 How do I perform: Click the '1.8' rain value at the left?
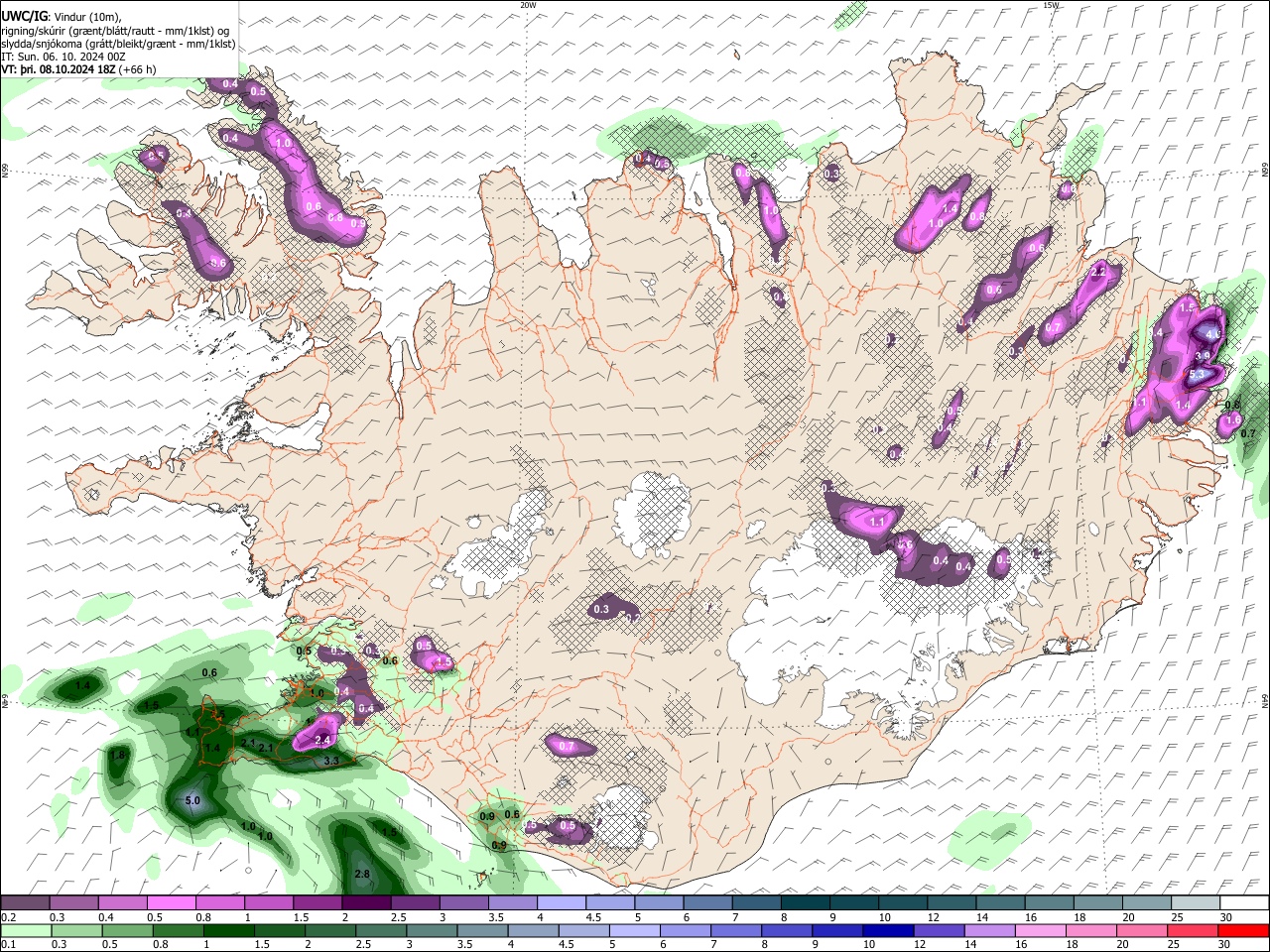117,756
